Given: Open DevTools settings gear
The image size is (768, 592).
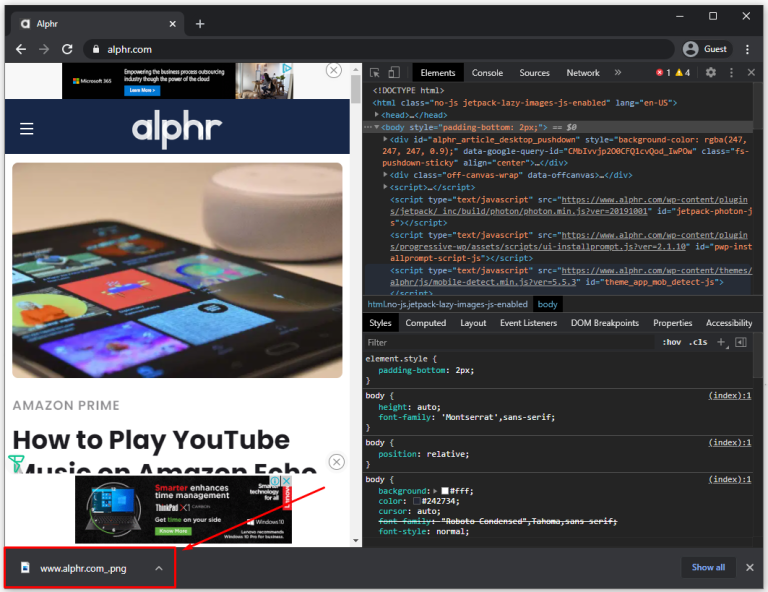Looking at the screenshot, I should [x=711, y=72].
